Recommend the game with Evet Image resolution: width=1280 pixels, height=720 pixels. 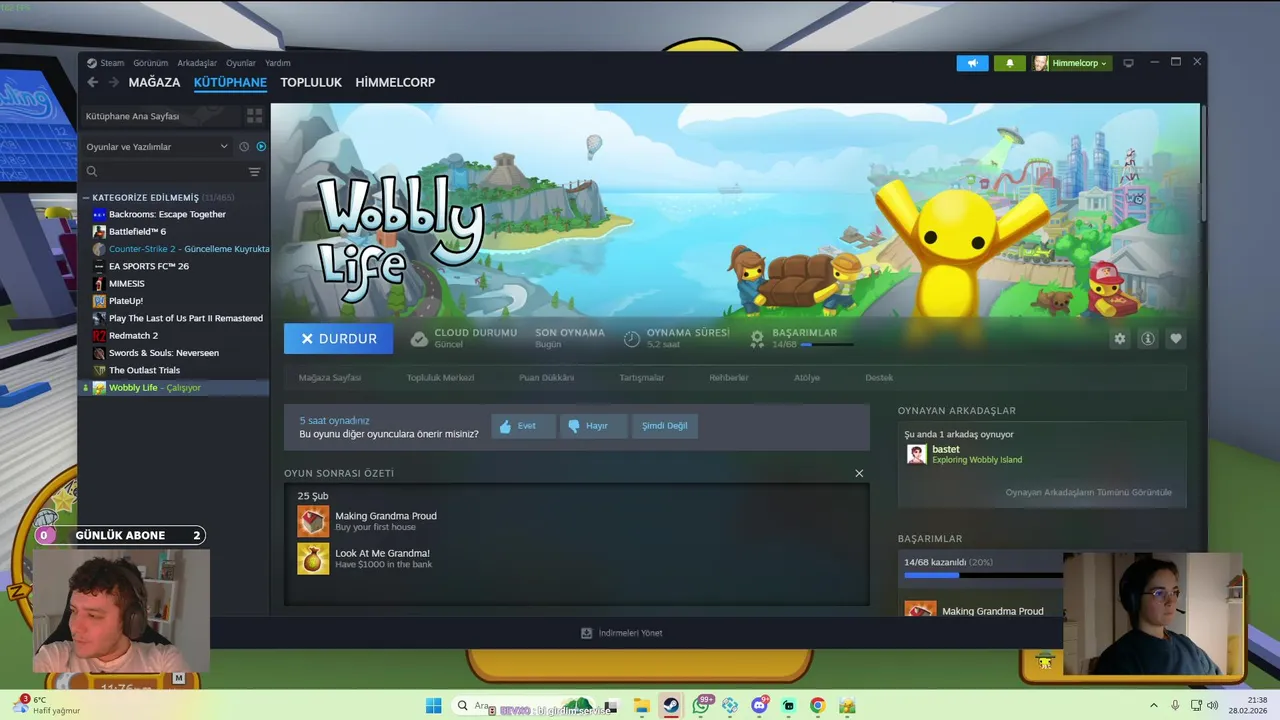[523, 426]
